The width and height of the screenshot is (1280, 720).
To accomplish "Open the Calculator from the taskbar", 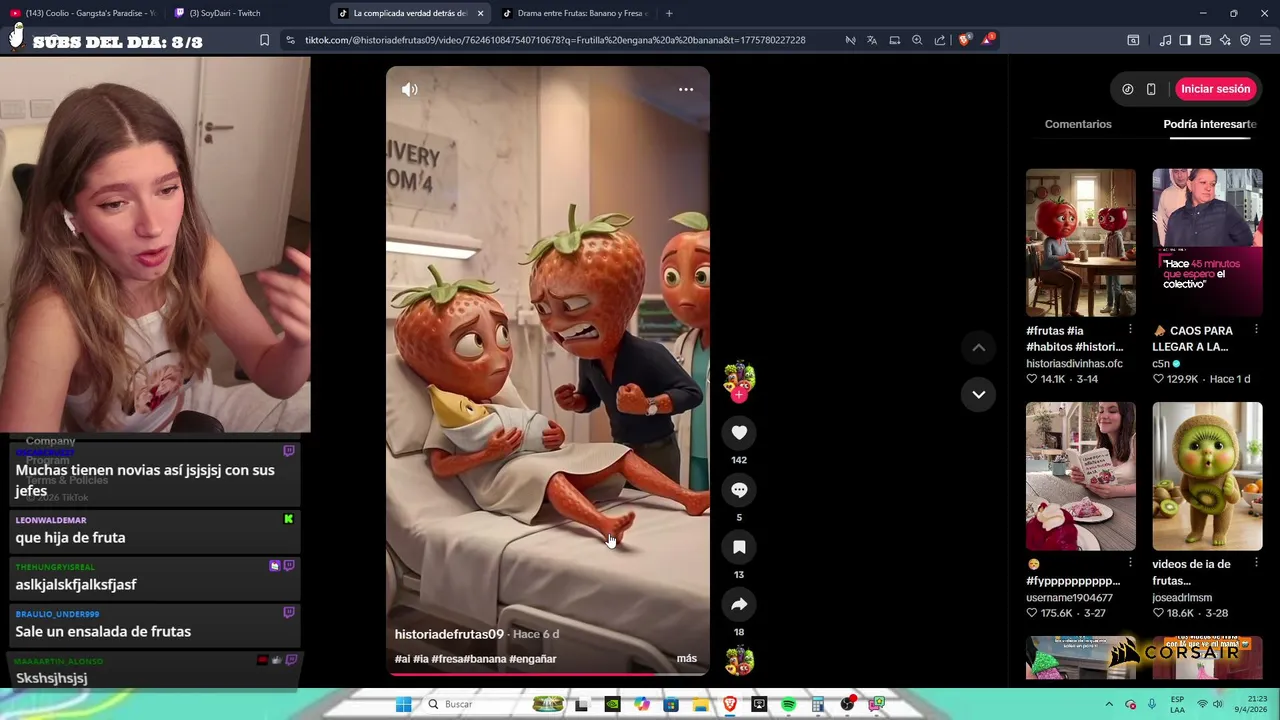I will click(818, 704).
